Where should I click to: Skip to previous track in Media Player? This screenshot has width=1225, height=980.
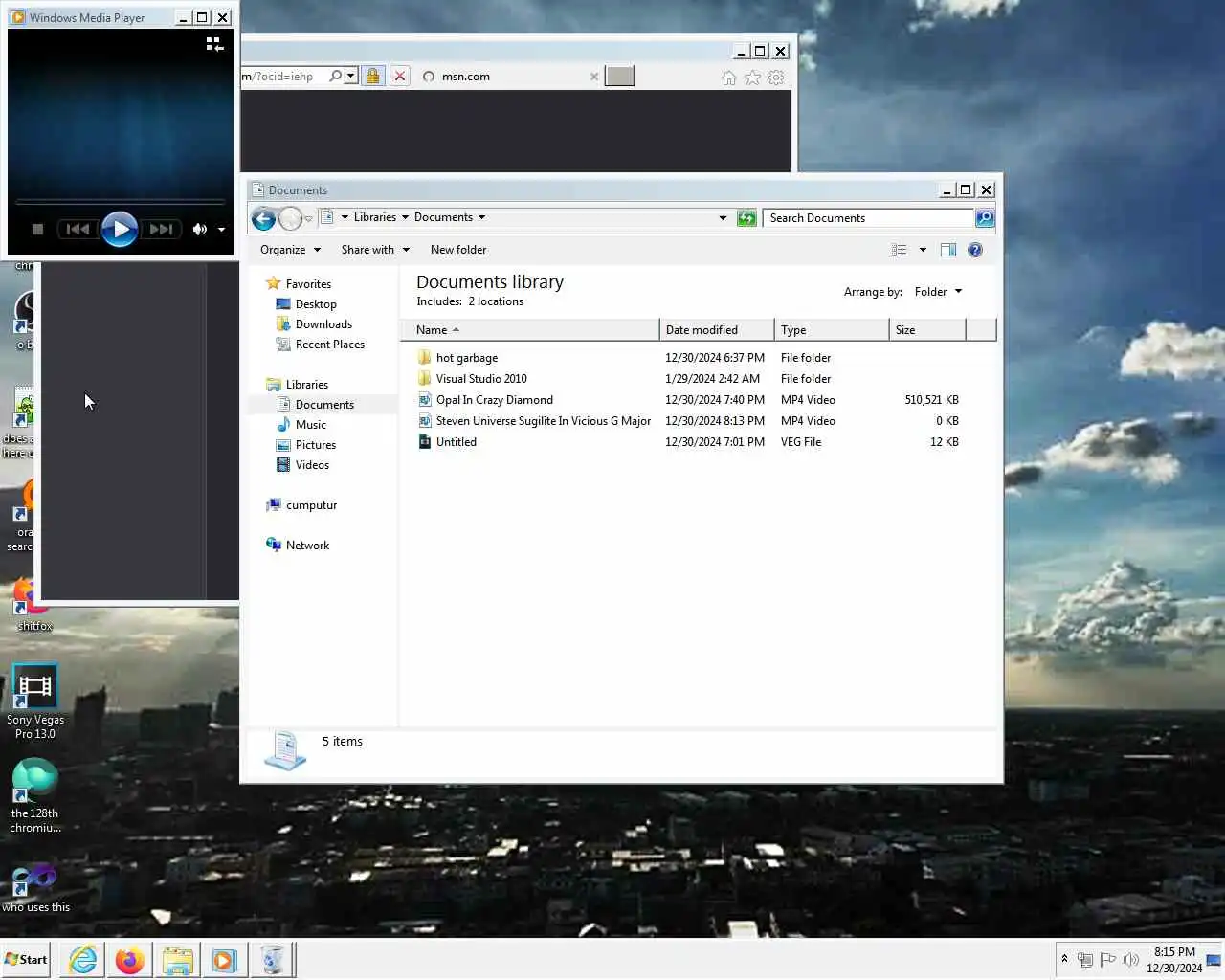point(77,229)
